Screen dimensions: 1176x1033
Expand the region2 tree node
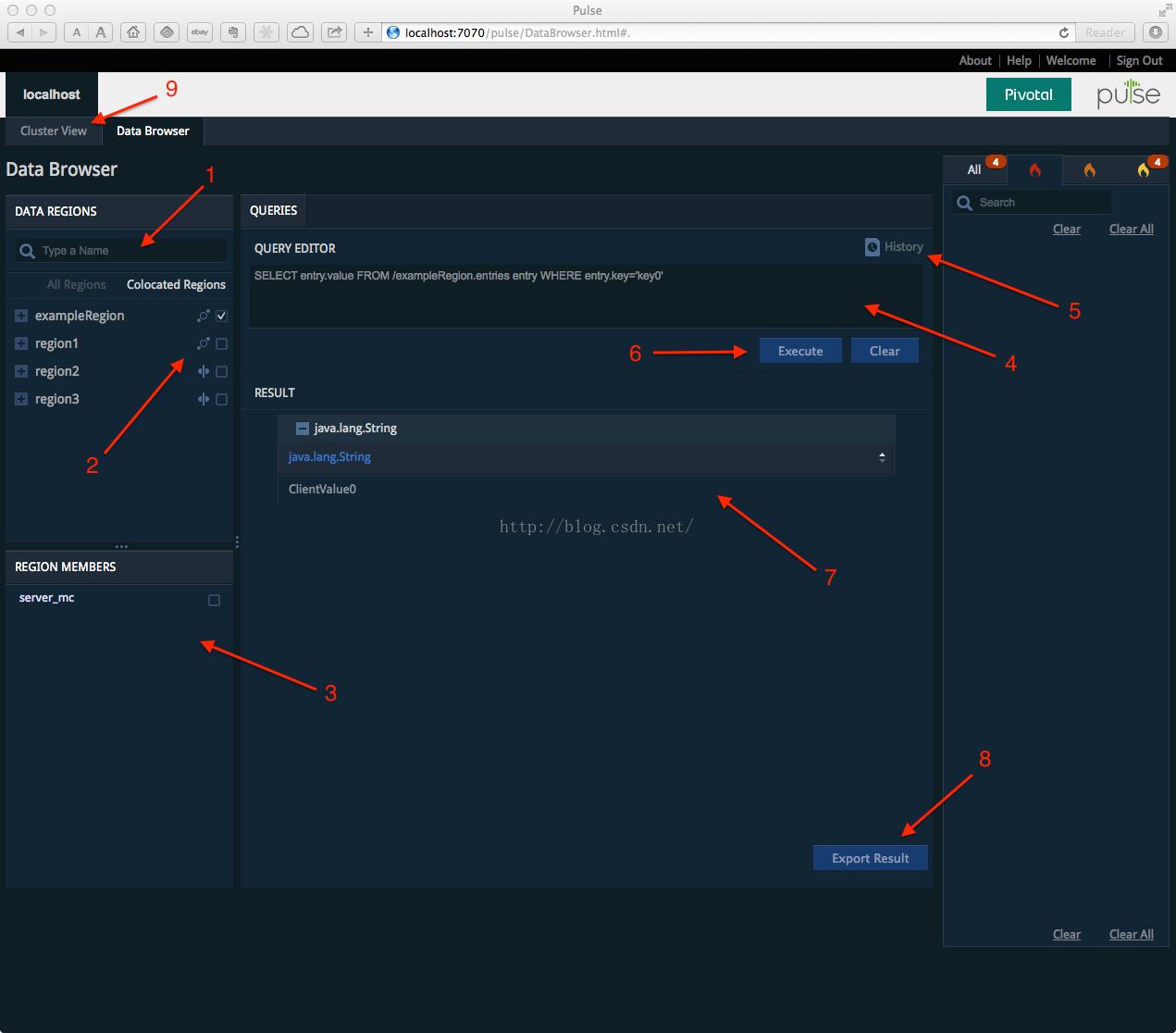tap(21, 371)
